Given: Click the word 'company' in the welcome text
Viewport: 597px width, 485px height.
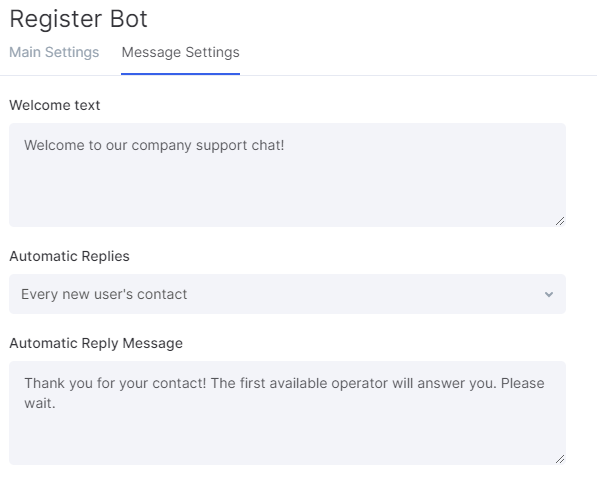Looking at the screenshot, I should [161, 146].
